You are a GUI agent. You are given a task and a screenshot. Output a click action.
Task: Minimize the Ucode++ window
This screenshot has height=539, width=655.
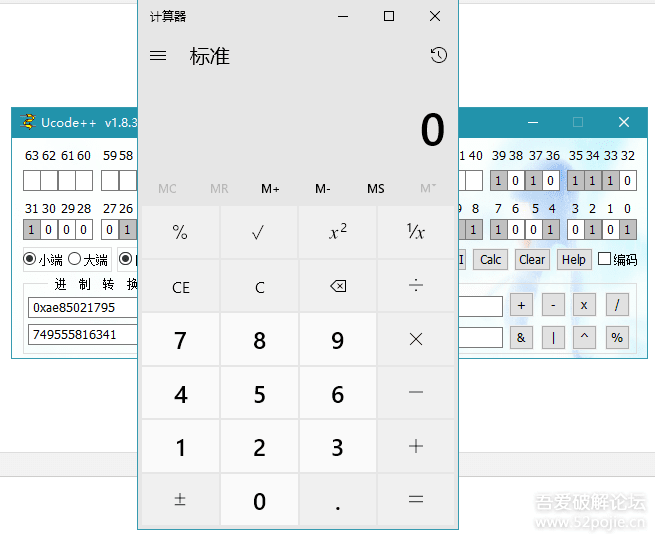(x=533, y=122)
